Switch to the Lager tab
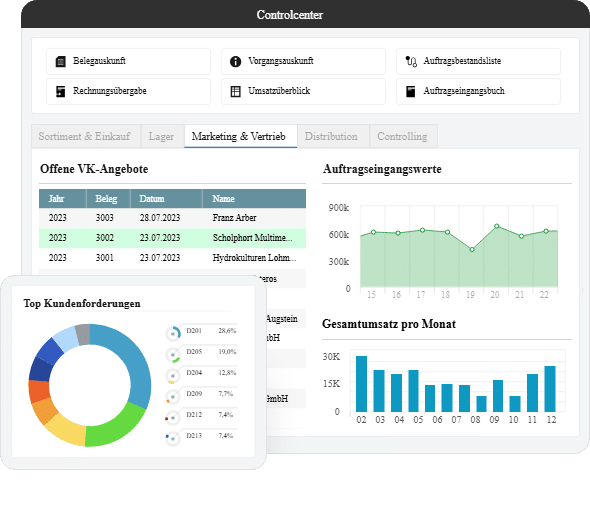The height and width of the screenshot is (518, 590). [x=163, y=136]
